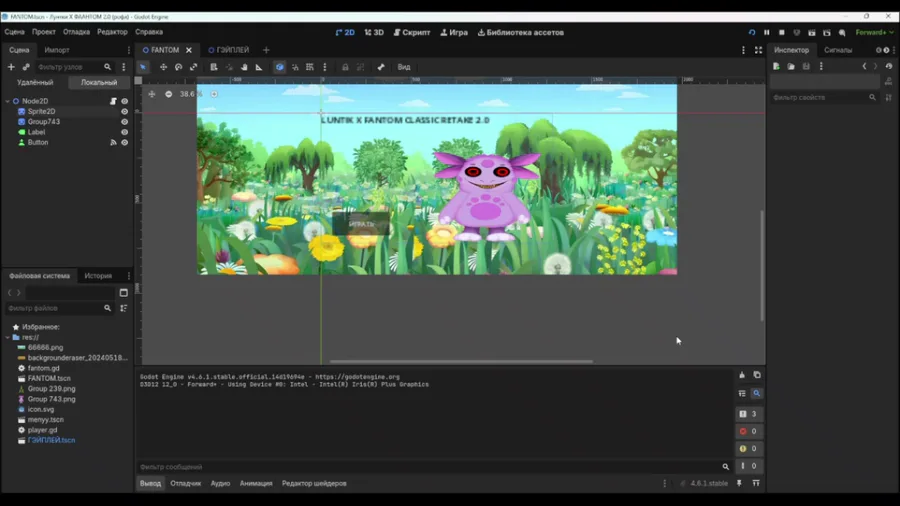Viewport: 900px width, 506px height.
Task: Switch to 3D workspace
Action: [x=374, y=33]
